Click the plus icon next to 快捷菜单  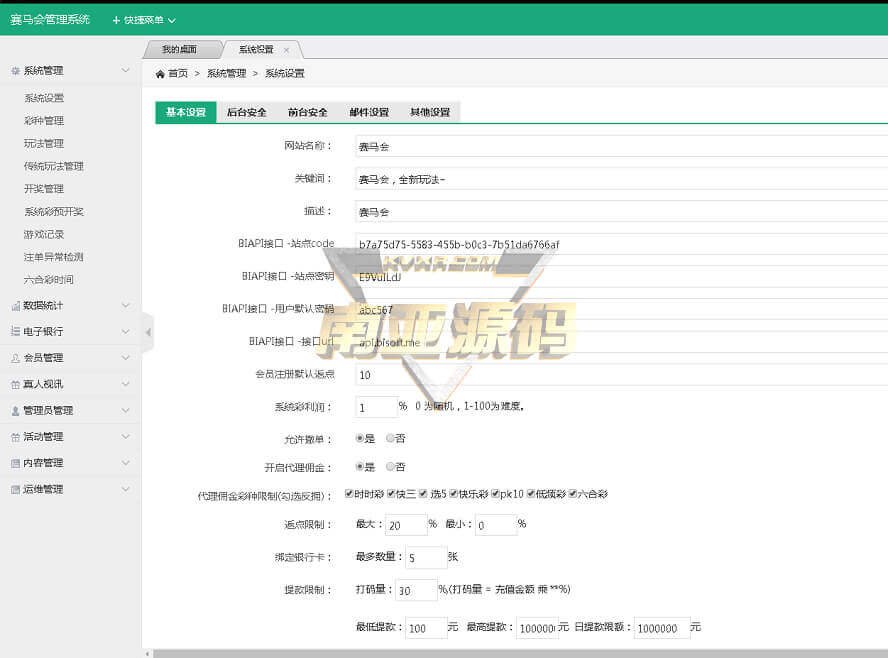pos(116,20)
